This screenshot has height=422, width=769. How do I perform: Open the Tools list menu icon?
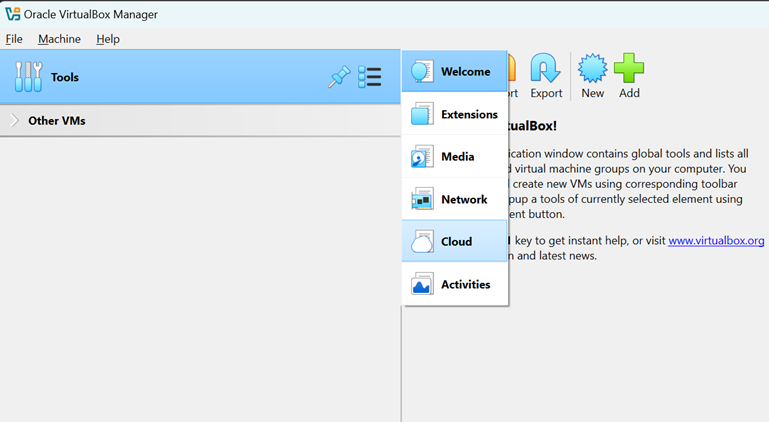[x=369, y=77]
